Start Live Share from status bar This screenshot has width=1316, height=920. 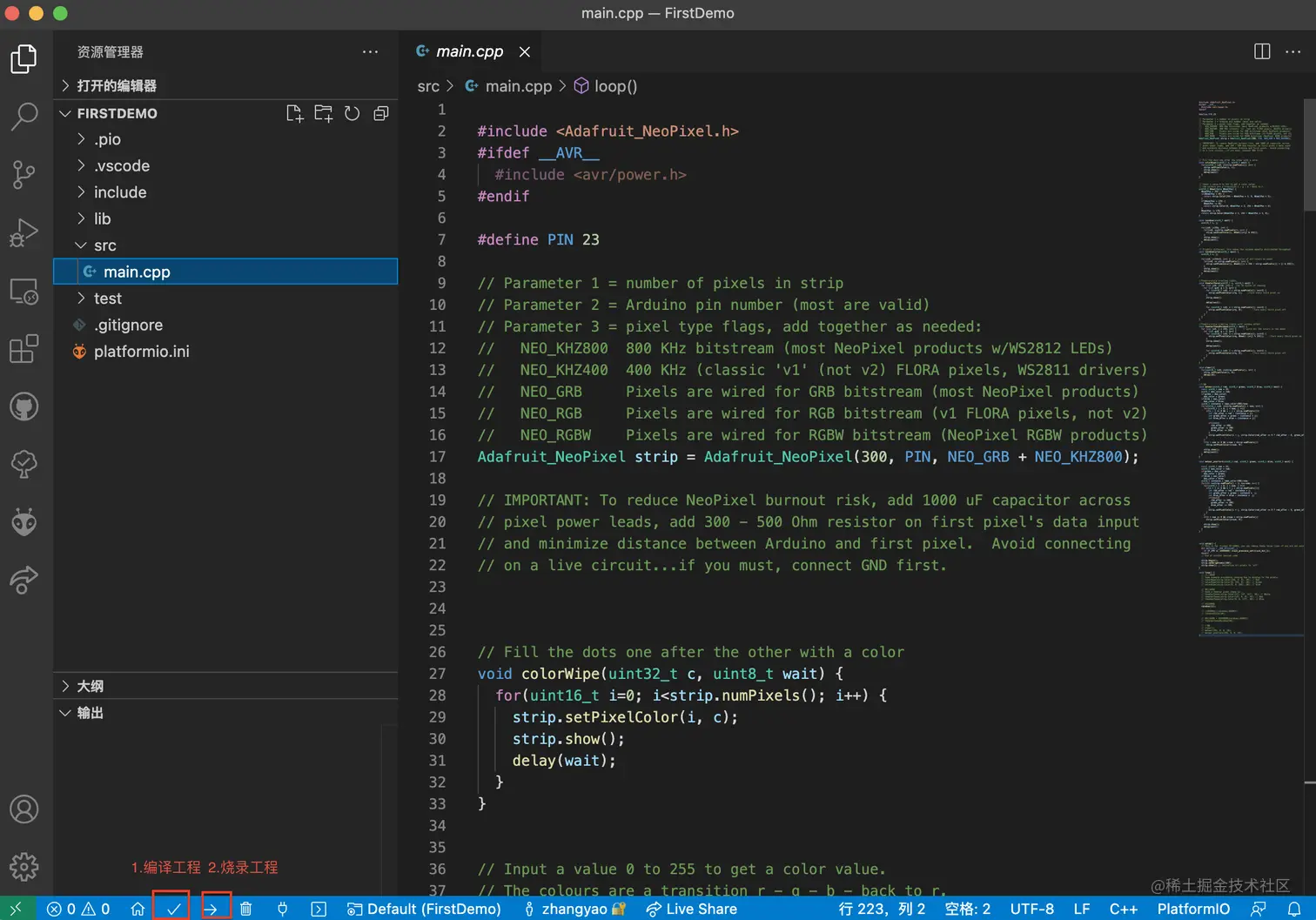[x=692, y=909]
